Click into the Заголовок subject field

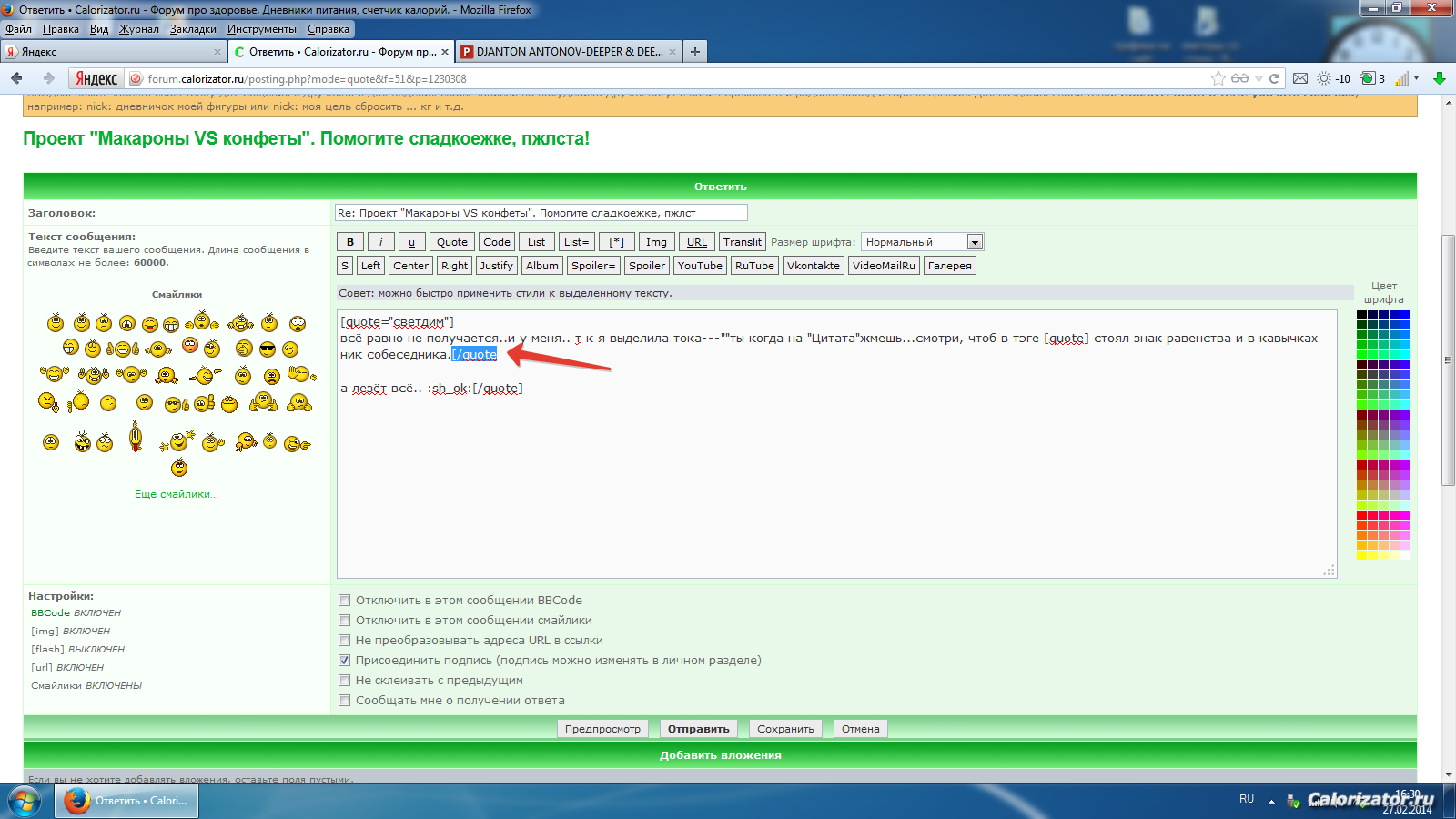(541, 213)
